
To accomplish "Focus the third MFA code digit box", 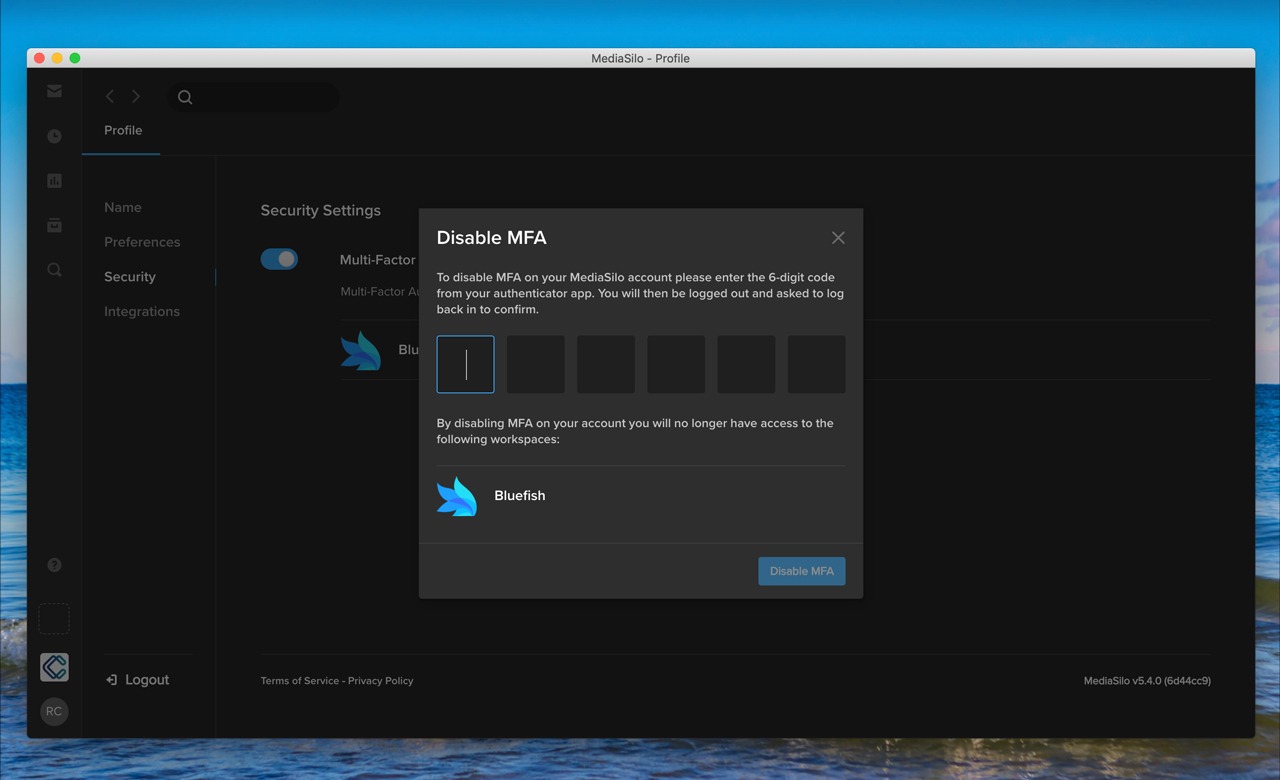I will click(606, 364).
